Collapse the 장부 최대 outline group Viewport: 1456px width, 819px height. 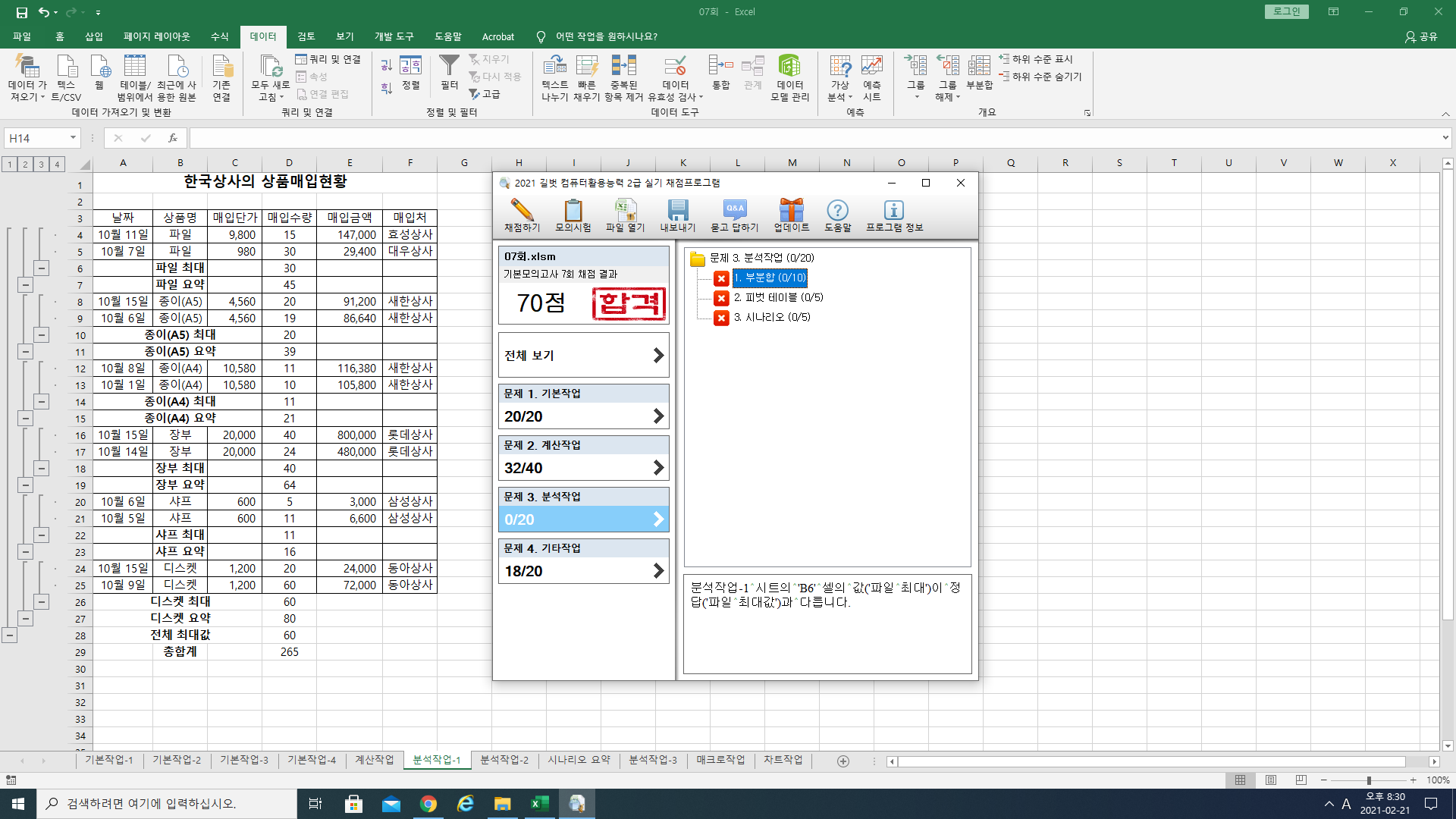pos(42,469)
